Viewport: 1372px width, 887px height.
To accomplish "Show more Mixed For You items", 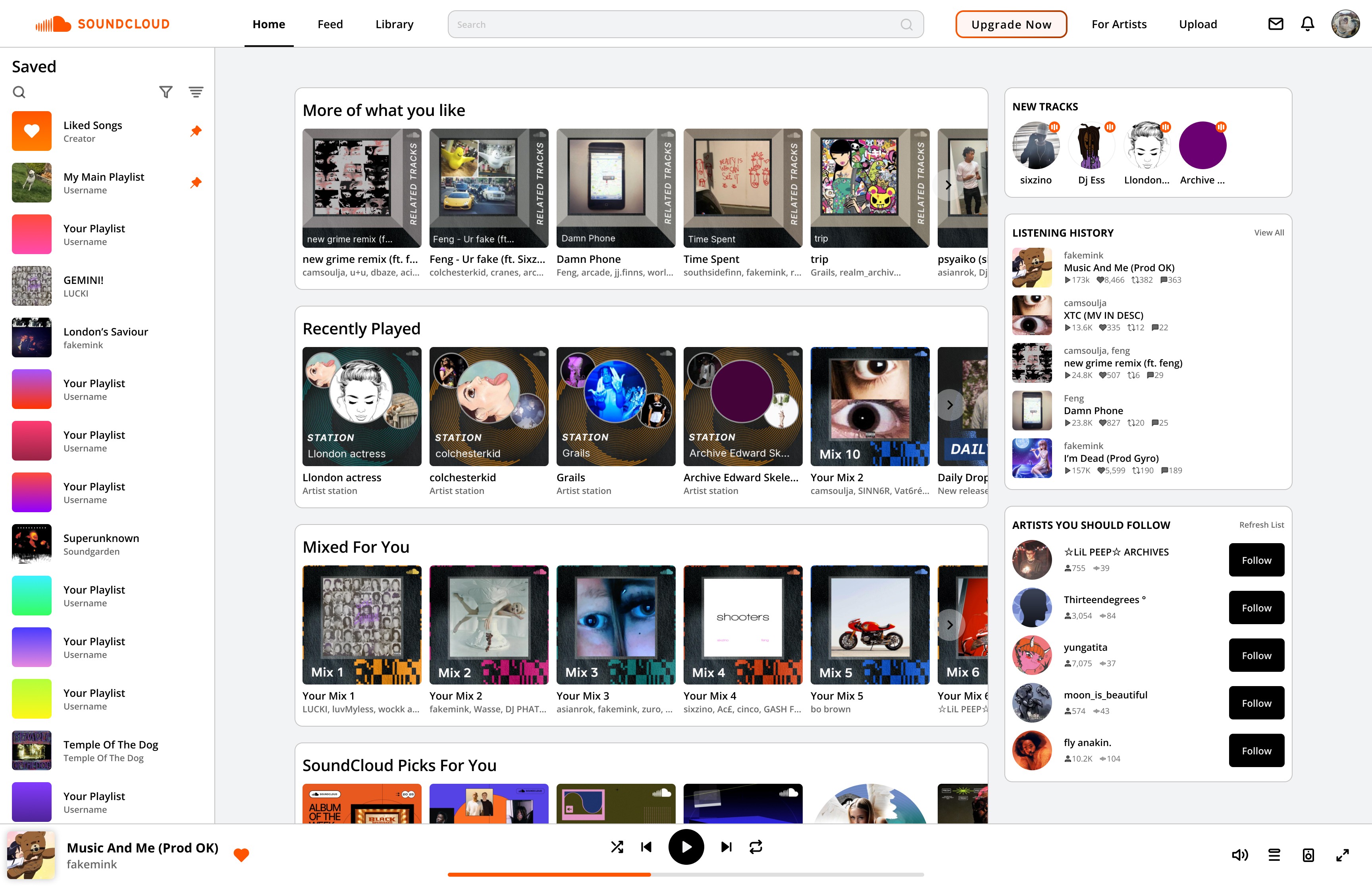I will (x=949, y=625).
